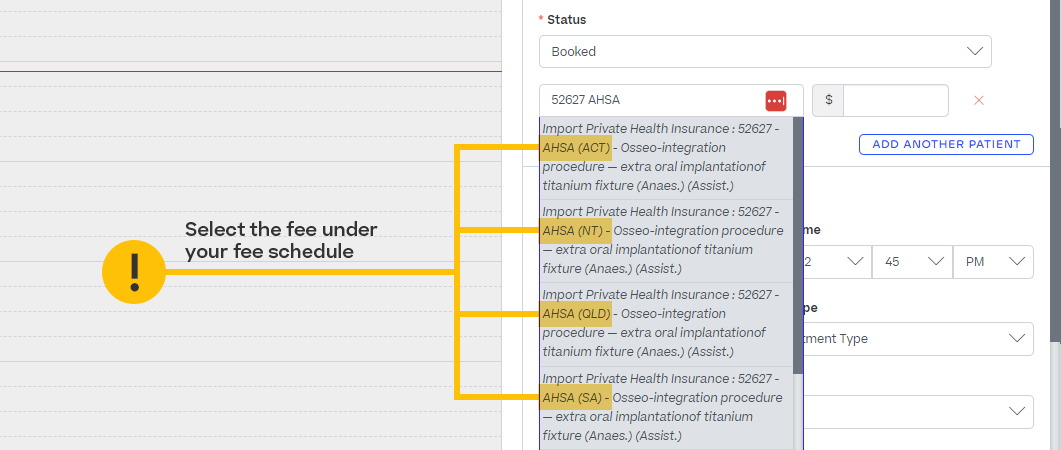Click the dollar amount input field
Screen dimensions: 1061x450
coord(895,100)
